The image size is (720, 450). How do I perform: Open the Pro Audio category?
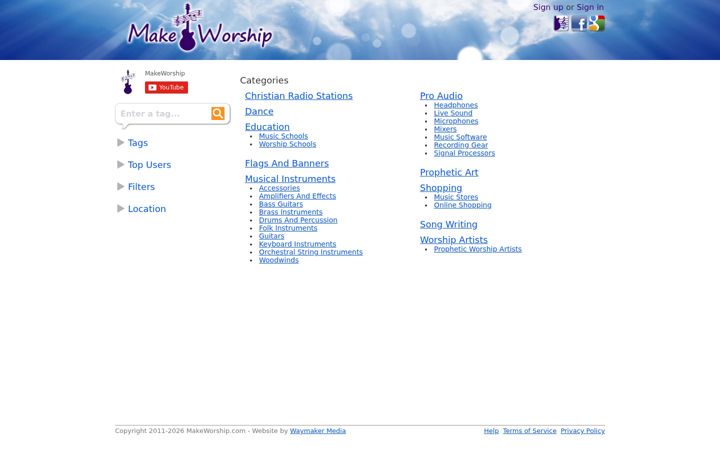pos(441,96)
